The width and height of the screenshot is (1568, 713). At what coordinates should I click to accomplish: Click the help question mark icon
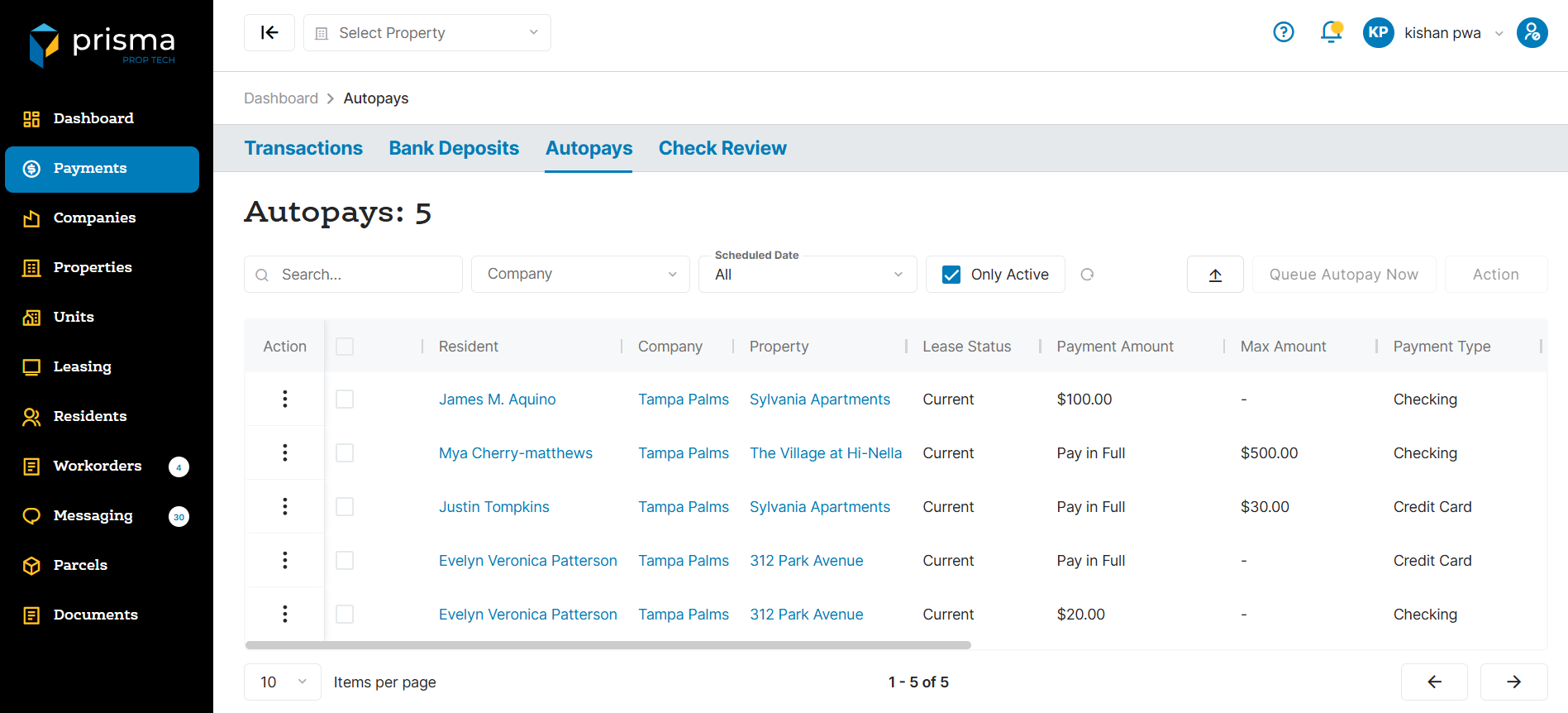coord(1283,32)
